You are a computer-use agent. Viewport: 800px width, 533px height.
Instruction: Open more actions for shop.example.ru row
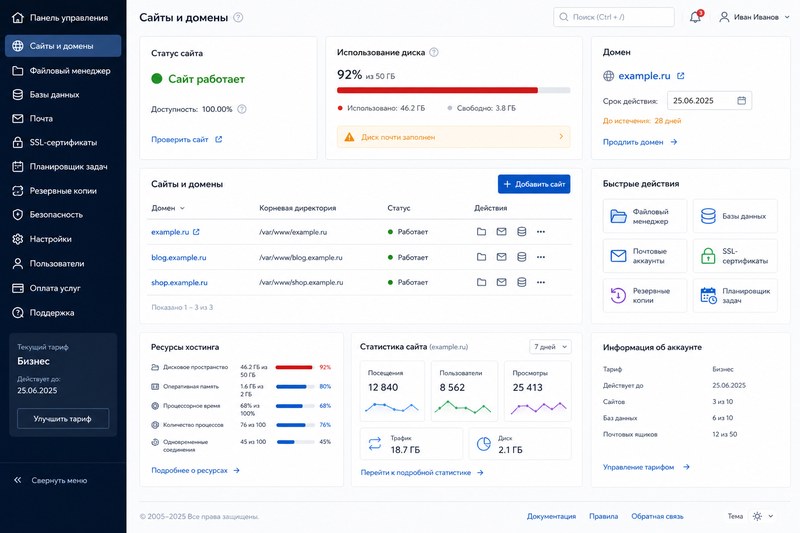click(541, 282)
